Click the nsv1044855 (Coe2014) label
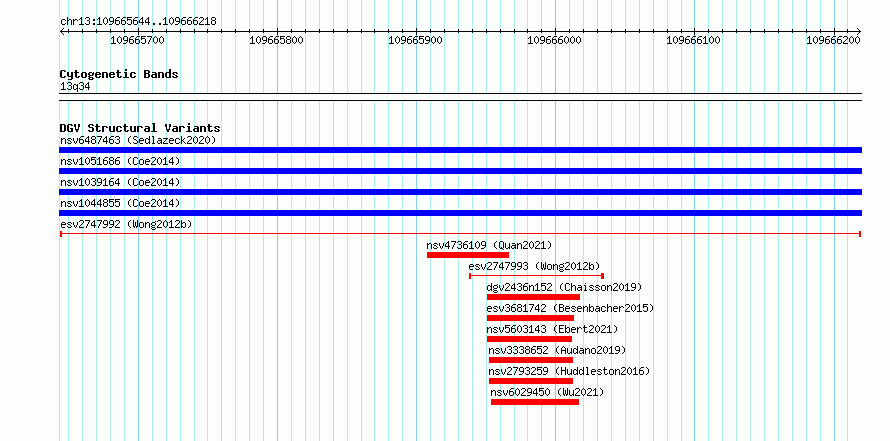 [x=120, y=203]
